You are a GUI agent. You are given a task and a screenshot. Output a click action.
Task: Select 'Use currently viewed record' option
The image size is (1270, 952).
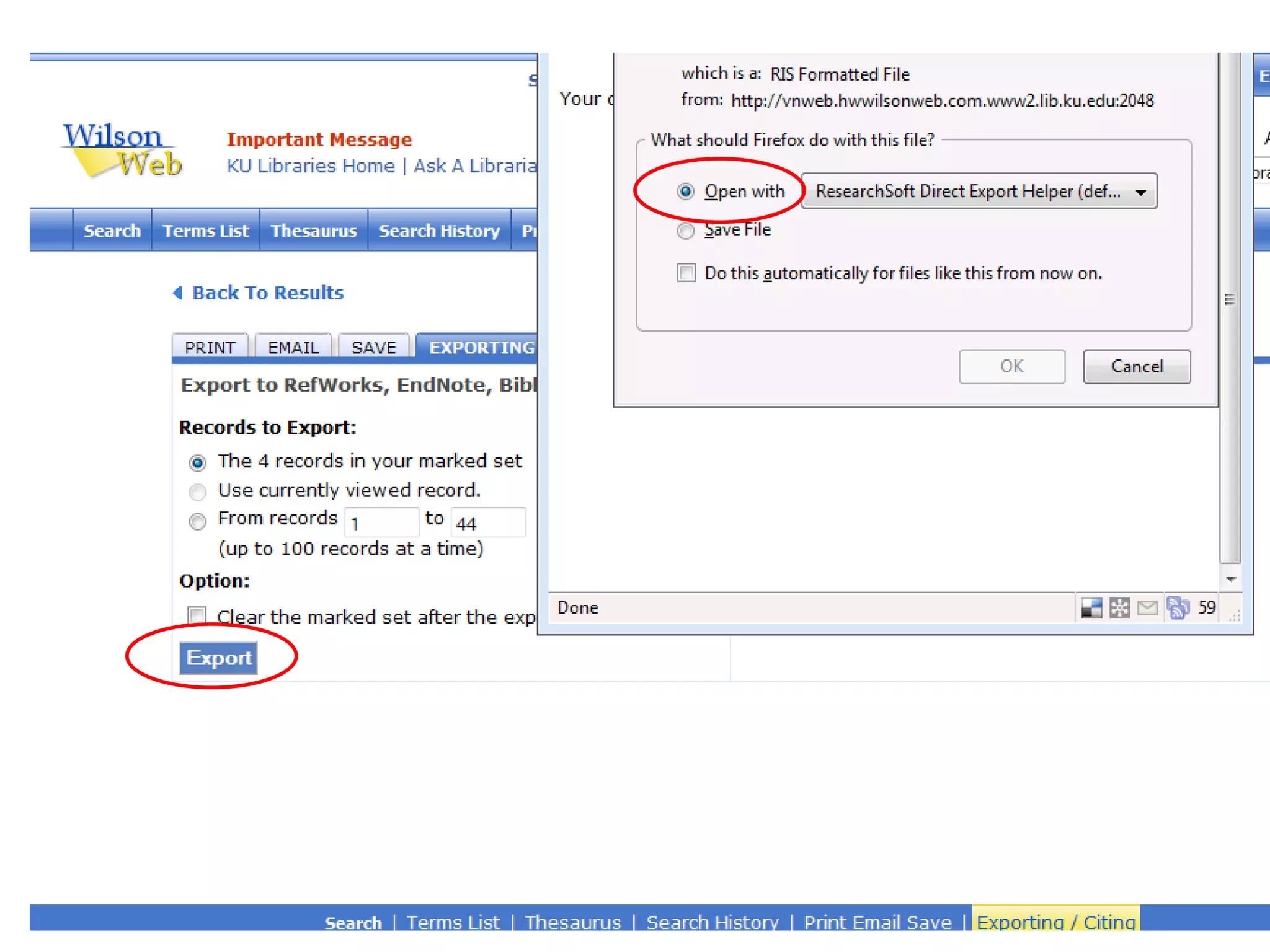197,491
